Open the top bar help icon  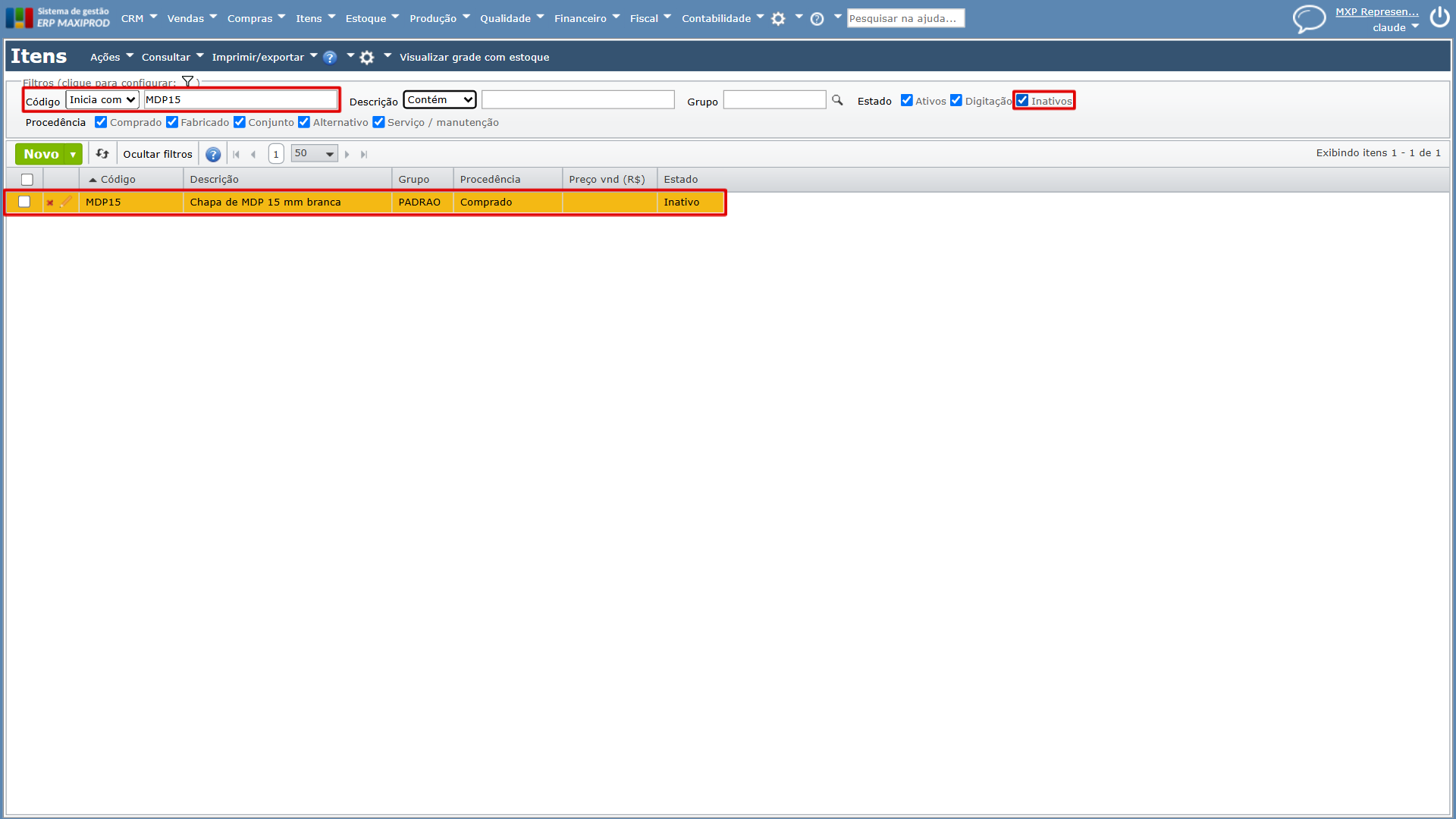click(x=817, y=19)
